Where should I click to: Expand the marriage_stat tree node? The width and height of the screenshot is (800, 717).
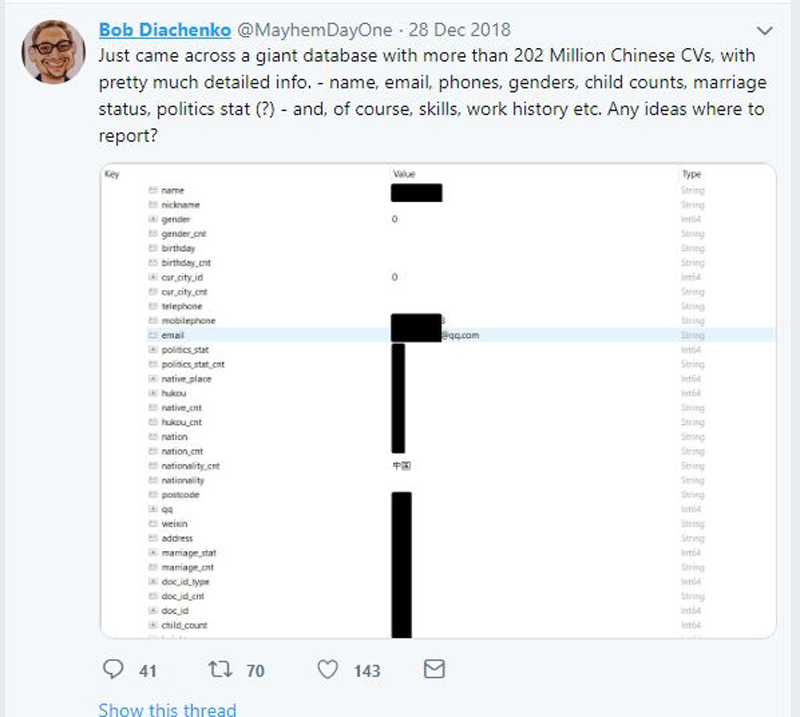(153, 553)
